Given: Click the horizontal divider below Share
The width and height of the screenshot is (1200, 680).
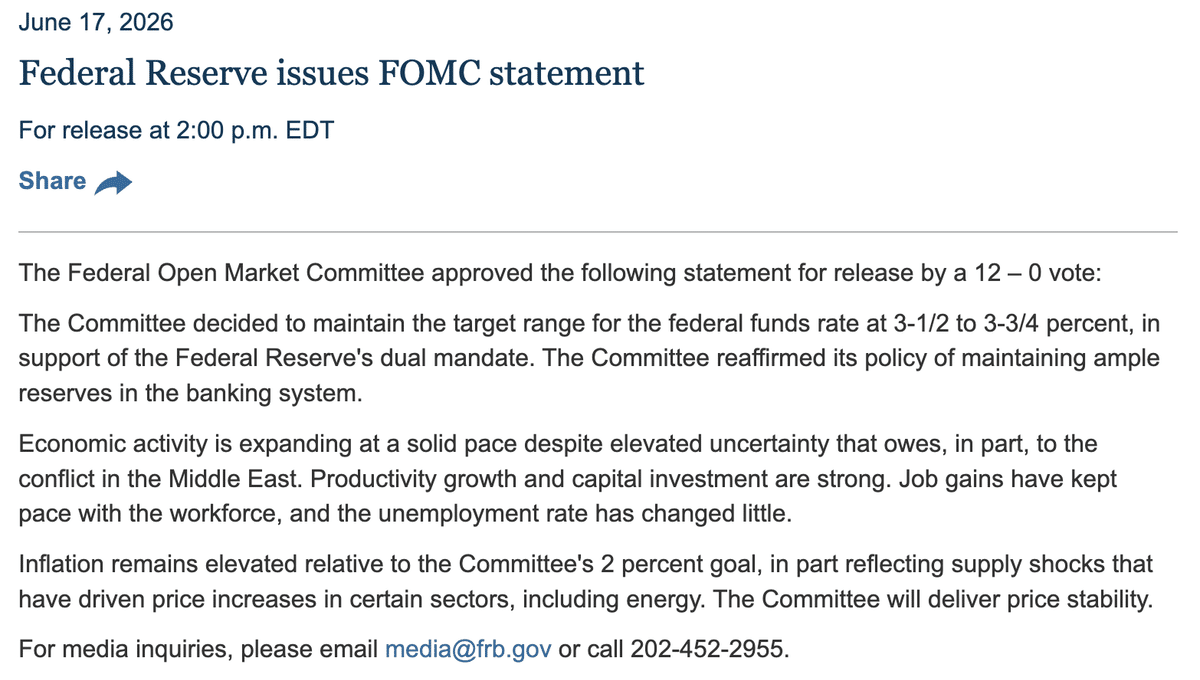Looking at the screenshot, I should click(598, 232).
